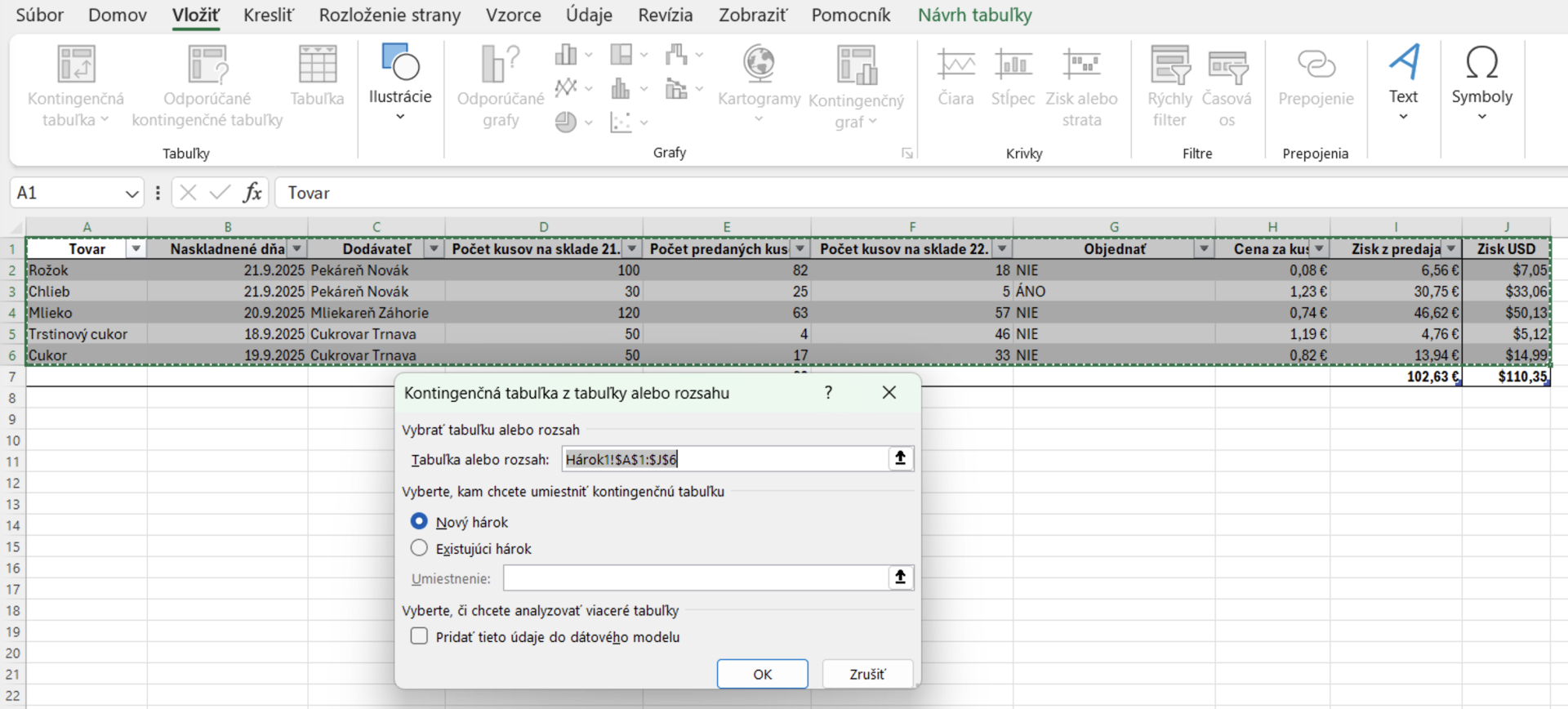Open the Tovar column filter dropdown
The height and width of the screenshot is (709, 1568).
(x=136, y=249)
